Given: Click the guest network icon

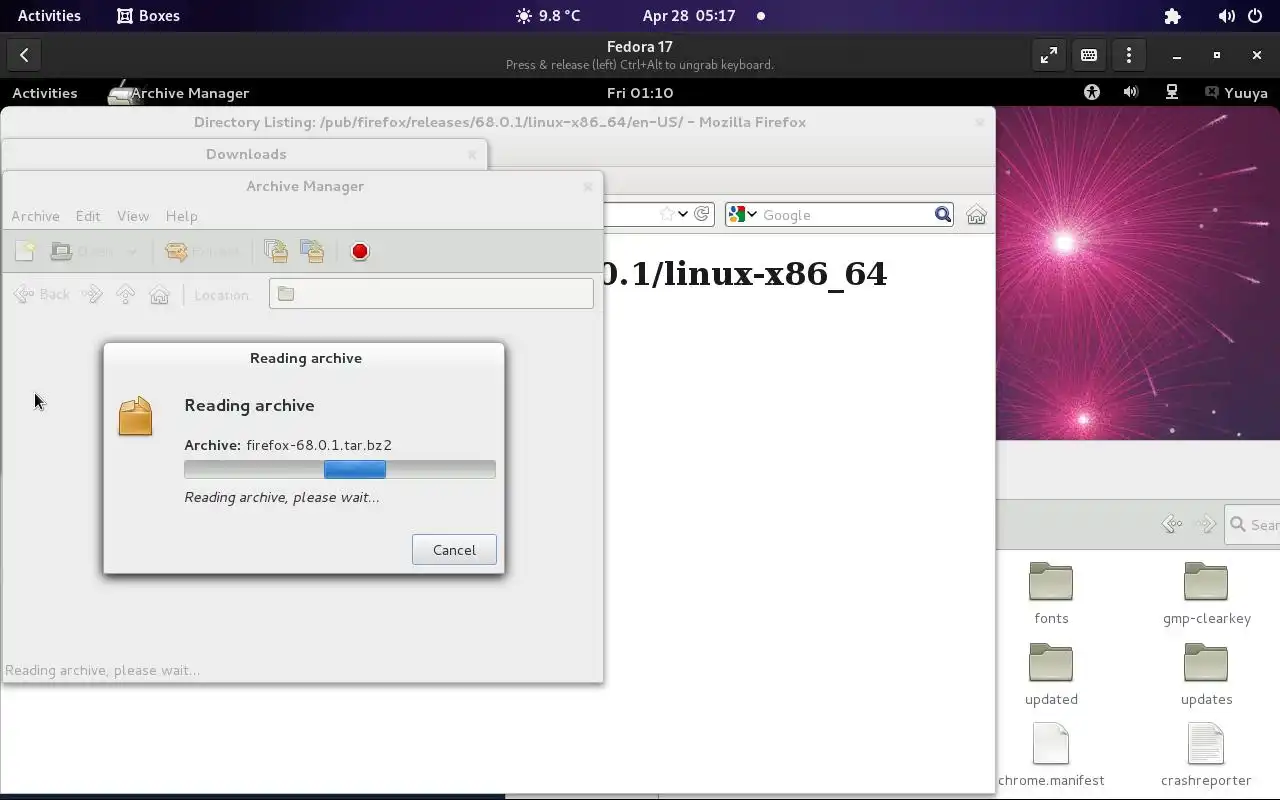Looking at the screenshot, I should pos(1172,93).
